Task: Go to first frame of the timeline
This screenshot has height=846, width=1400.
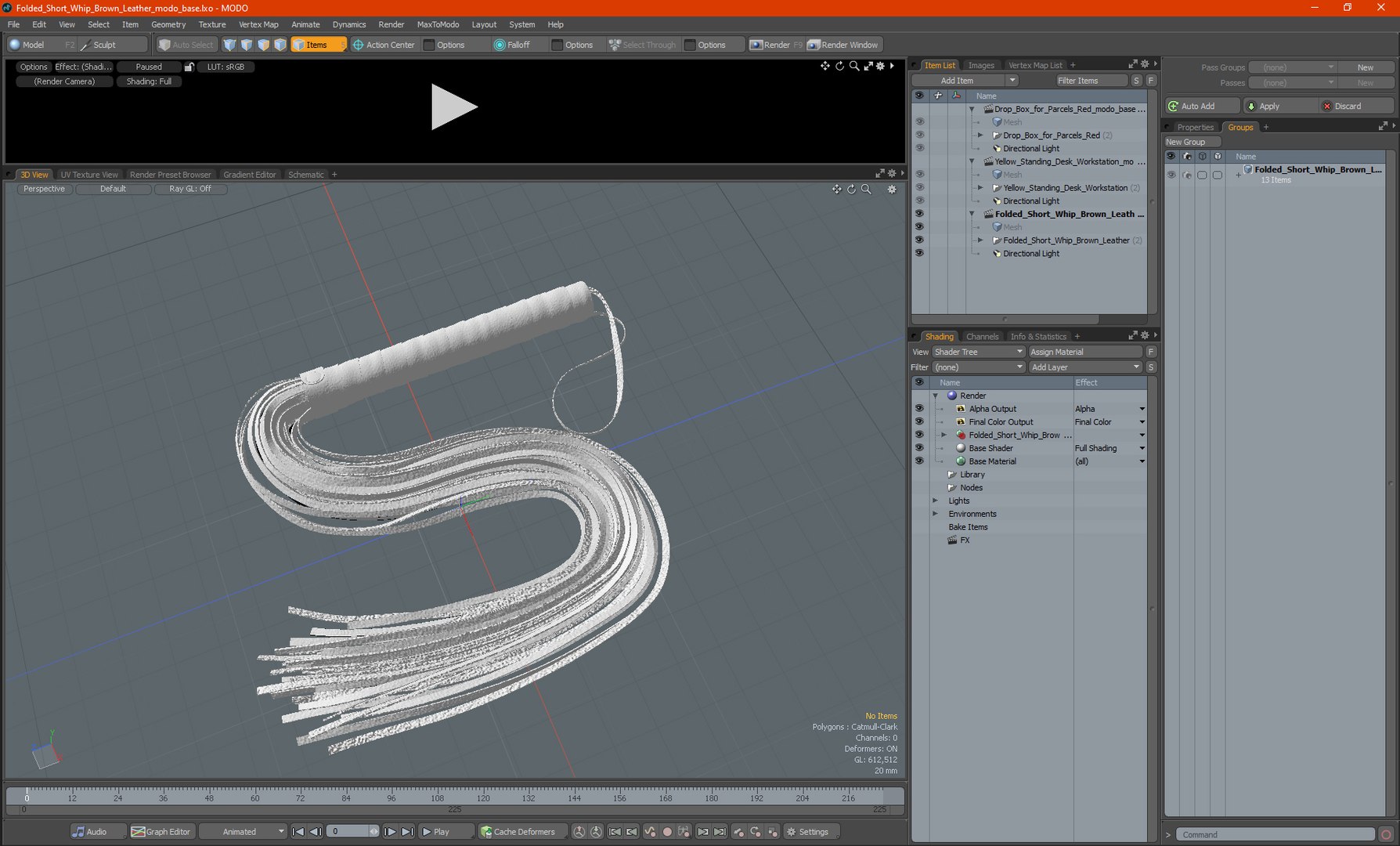Action: 298,832
